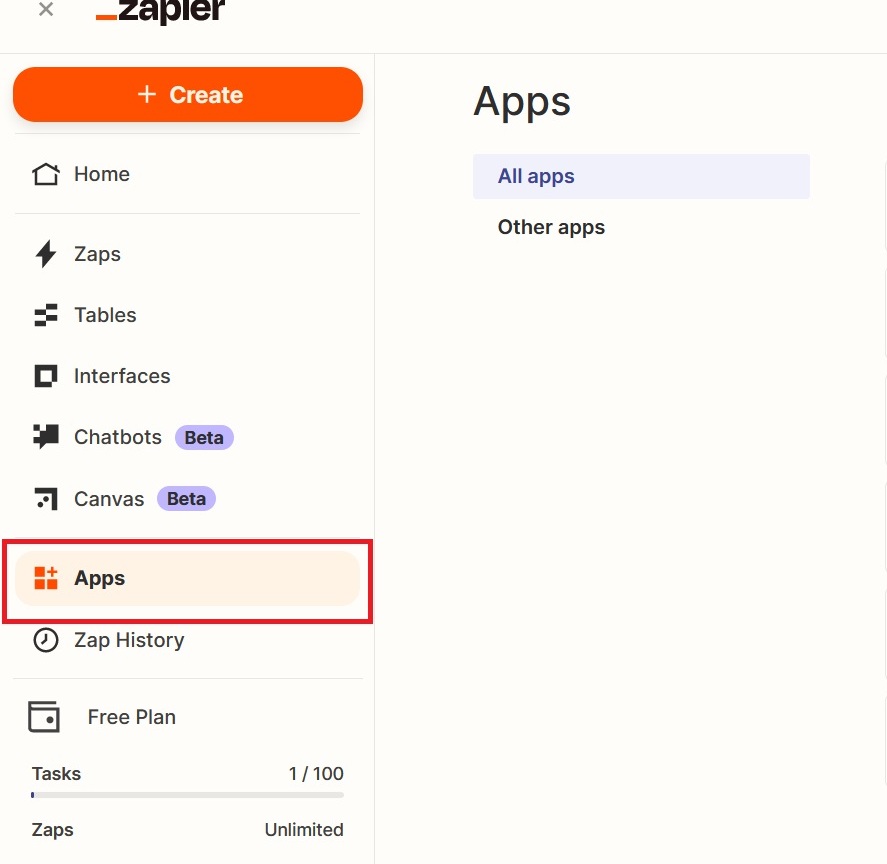This screenshot has width=887, height=864.
Task: Click the Zap History clock icon
Action: (x=46, y=640)
